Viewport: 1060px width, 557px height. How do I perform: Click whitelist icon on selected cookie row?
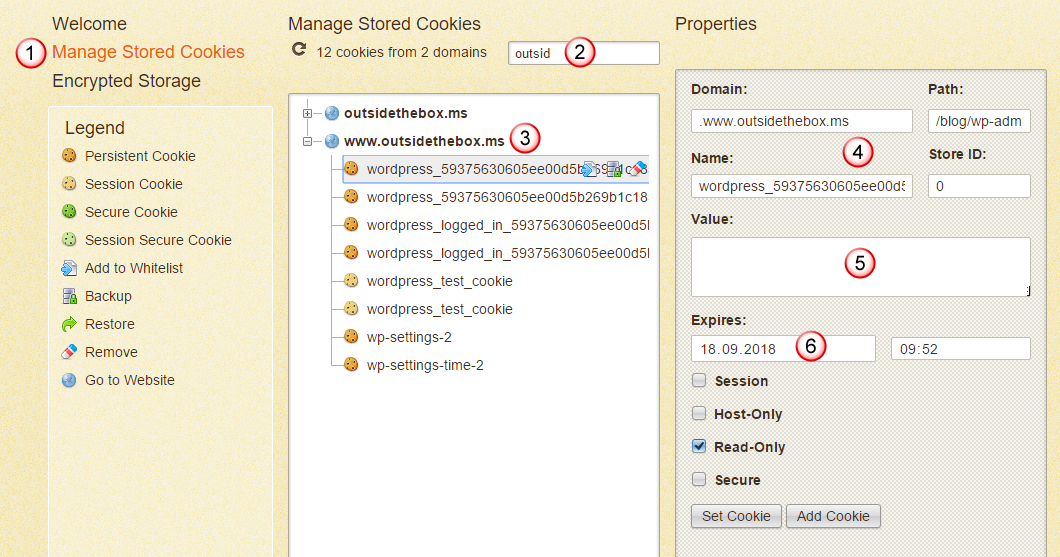pyautogui.click(x=589, y=169)
